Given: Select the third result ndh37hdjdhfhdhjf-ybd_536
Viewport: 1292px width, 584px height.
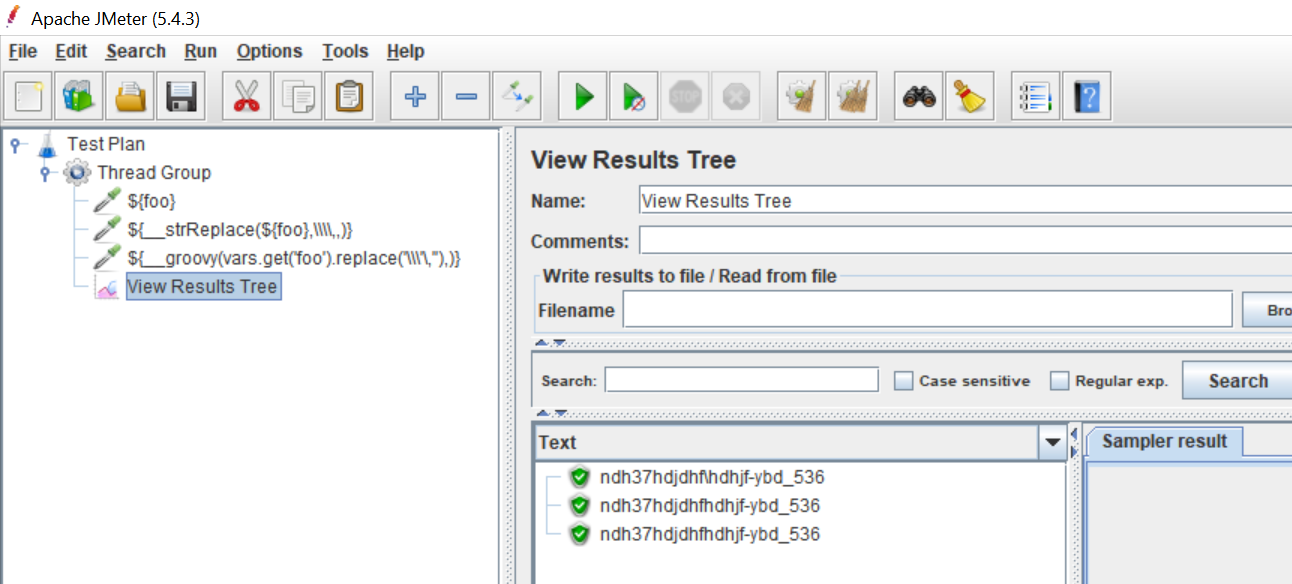Looking at the screenshot, I should 710,534.
